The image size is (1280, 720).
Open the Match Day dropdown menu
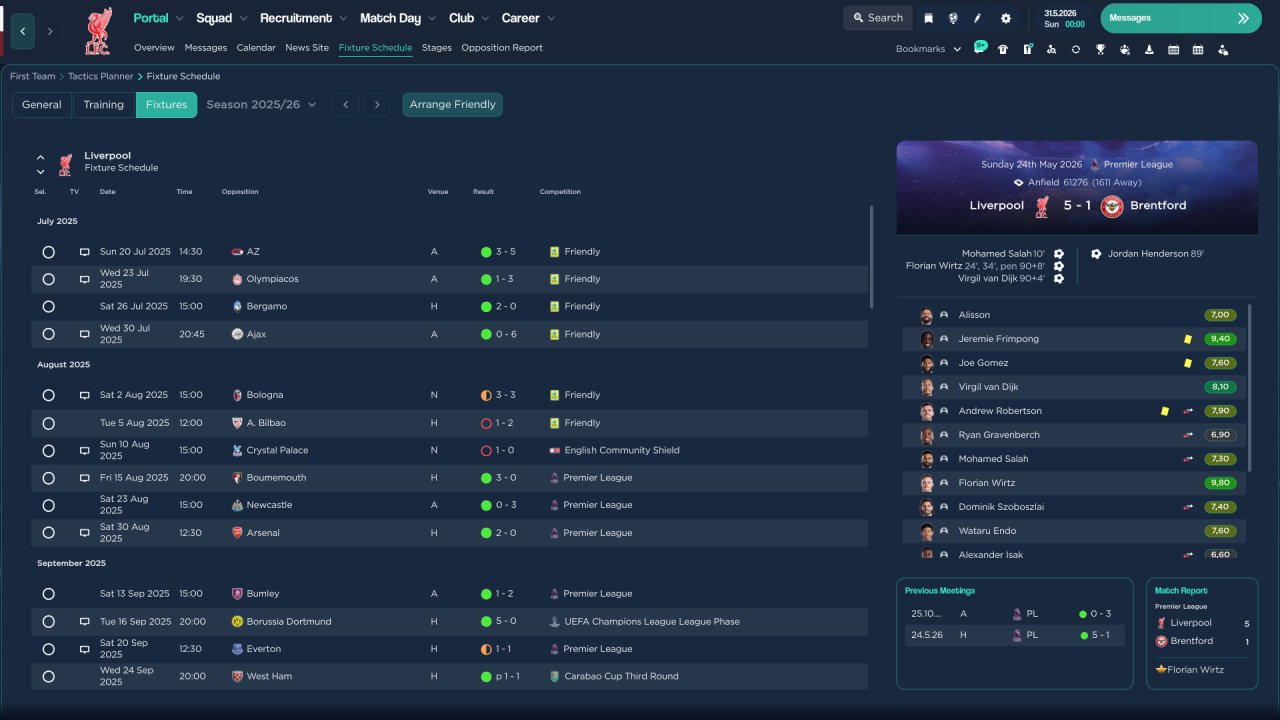tap(398, 18)
